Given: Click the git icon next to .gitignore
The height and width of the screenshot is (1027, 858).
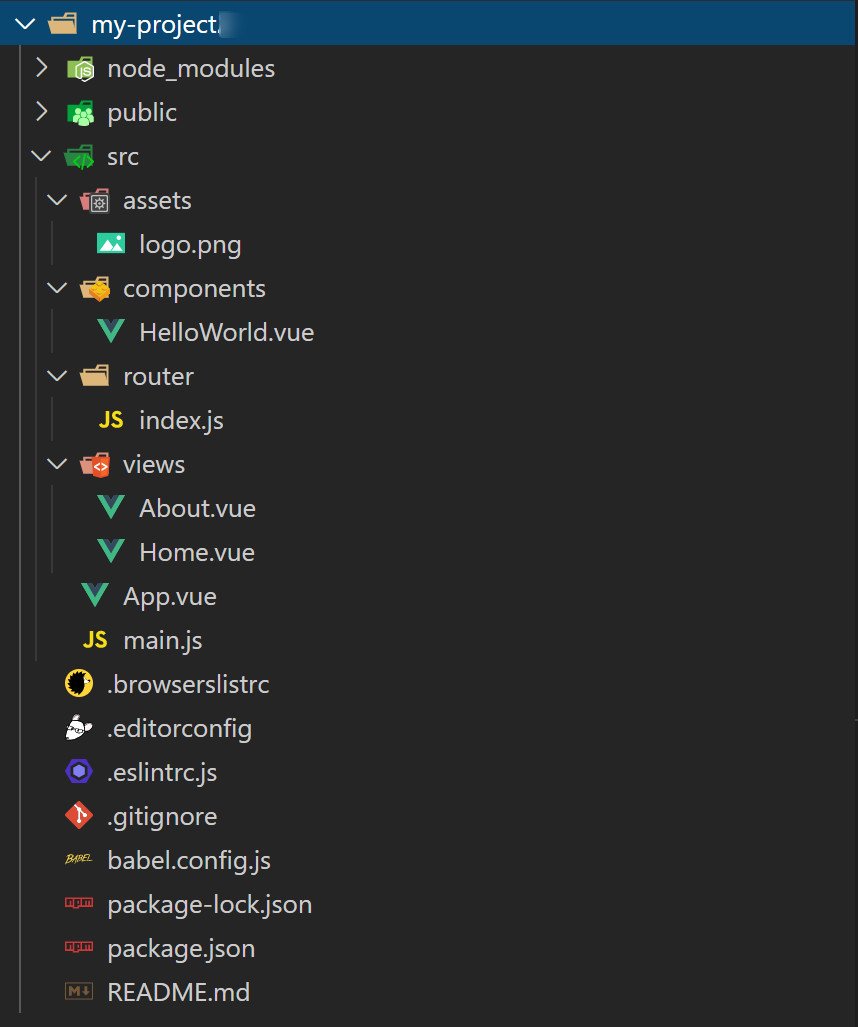Looking at the screenshot, I should 79,815.
